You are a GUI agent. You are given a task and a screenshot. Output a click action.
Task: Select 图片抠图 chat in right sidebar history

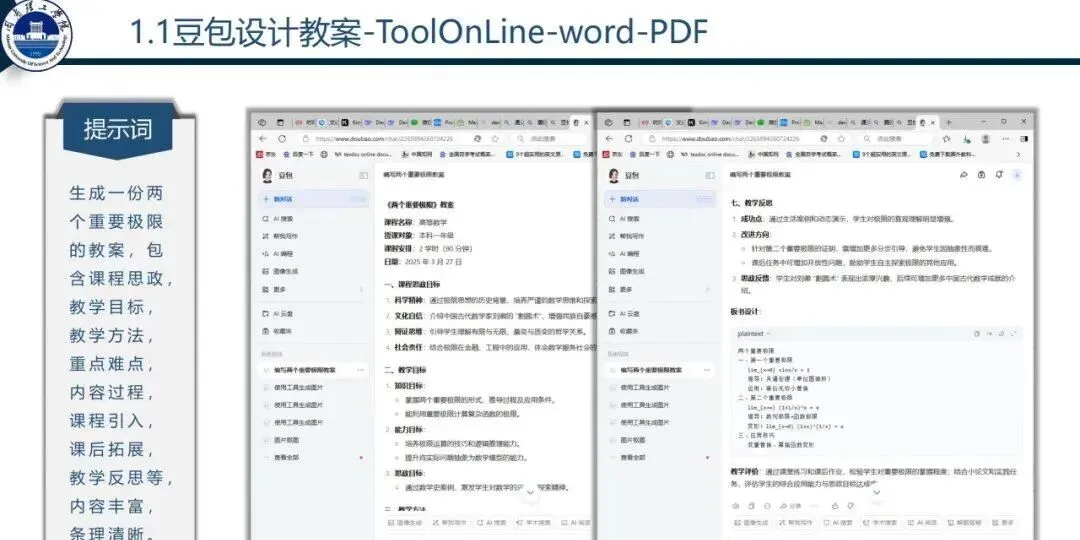pos(634,439)
